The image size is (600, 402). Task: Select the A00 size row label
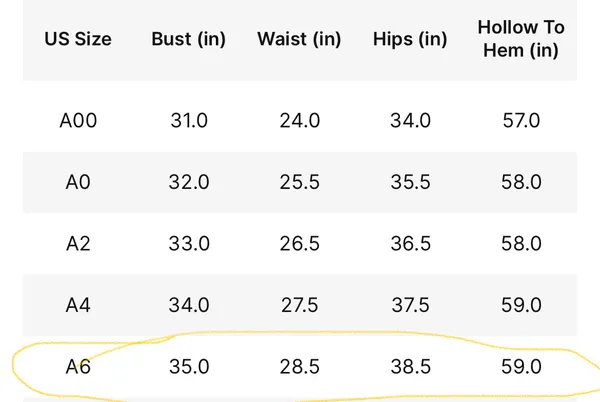(78, 120)
